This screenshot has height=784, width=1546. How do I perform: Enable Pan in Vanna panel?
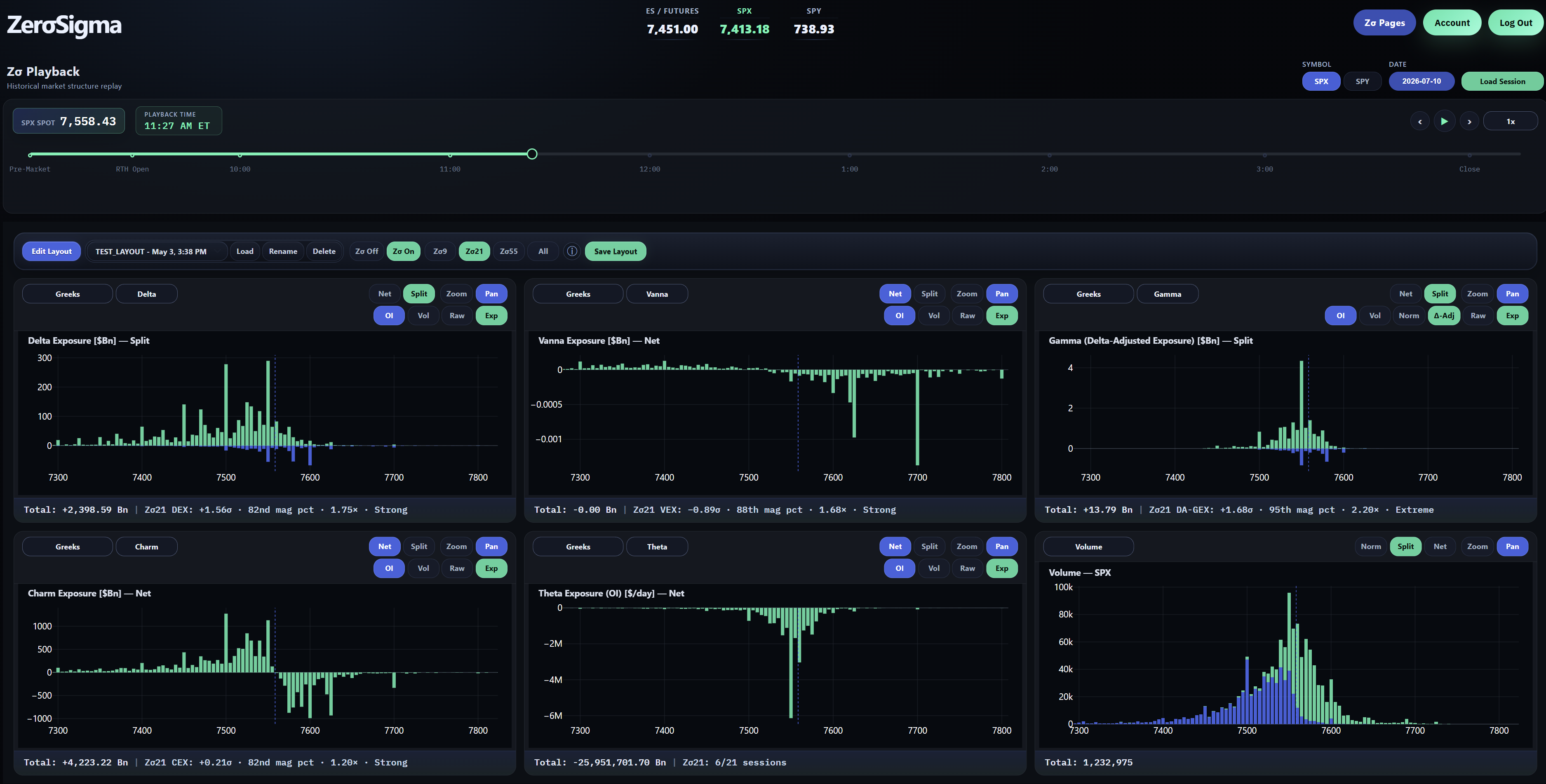tap(1002, 293)
